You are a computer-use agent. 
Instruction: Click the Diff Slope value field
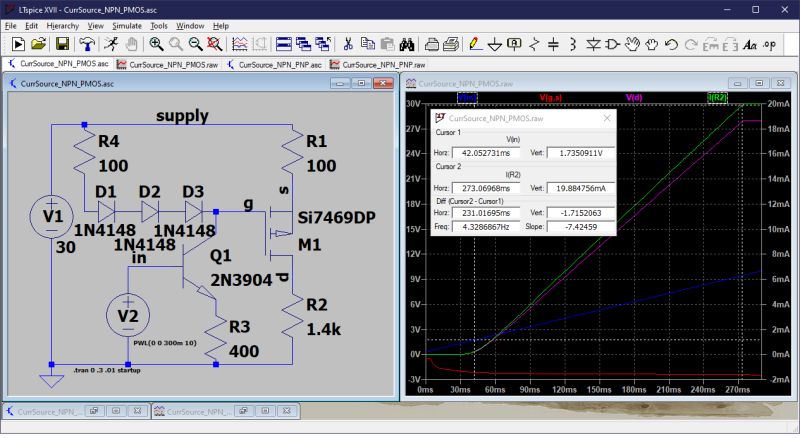pyautogui.click(x=581, y=227)
